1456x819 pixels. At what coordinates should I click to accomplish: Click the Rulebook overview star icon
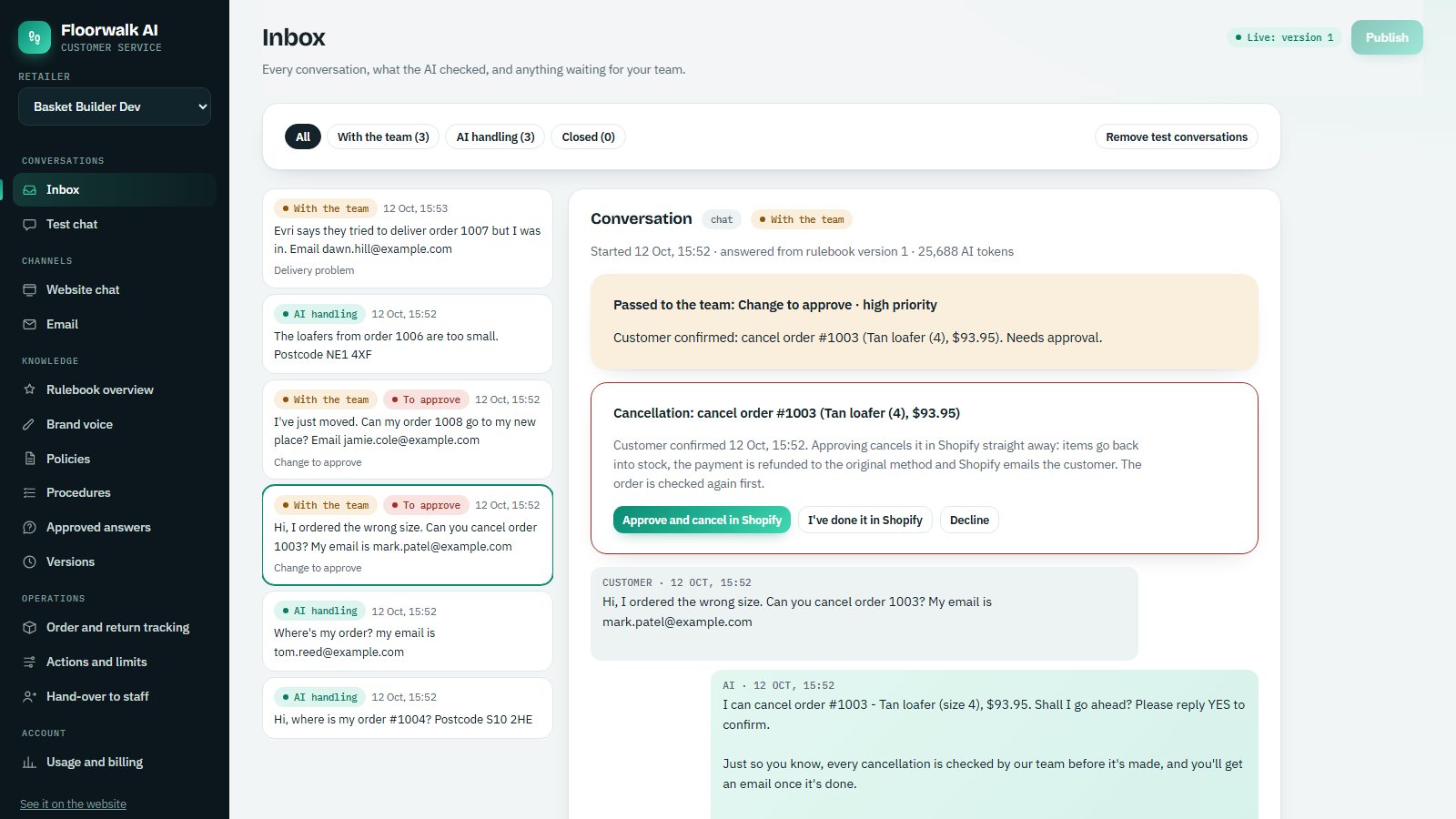tap(29, 390)
